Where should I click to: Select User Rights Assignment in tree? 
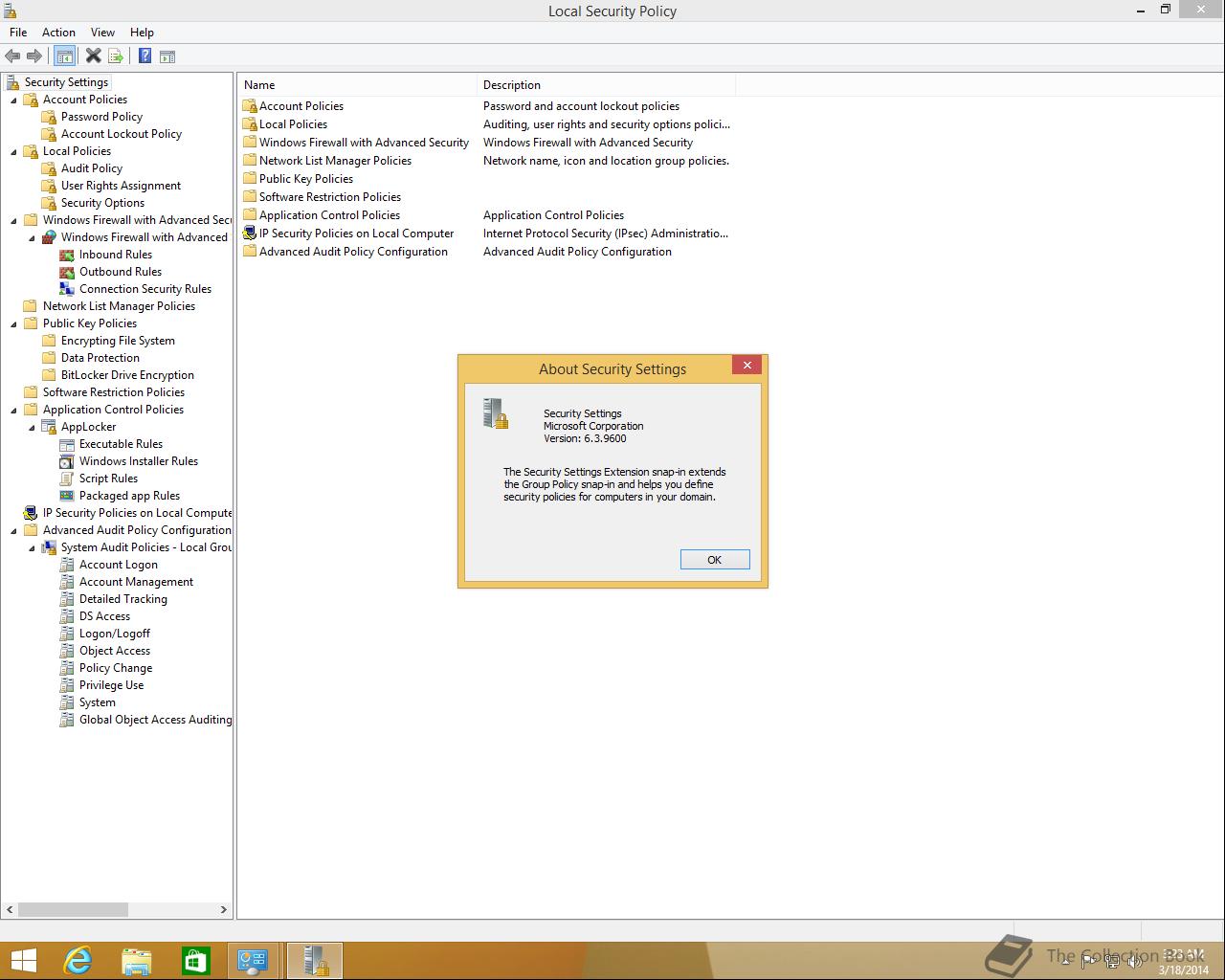[x=121, y=186]
